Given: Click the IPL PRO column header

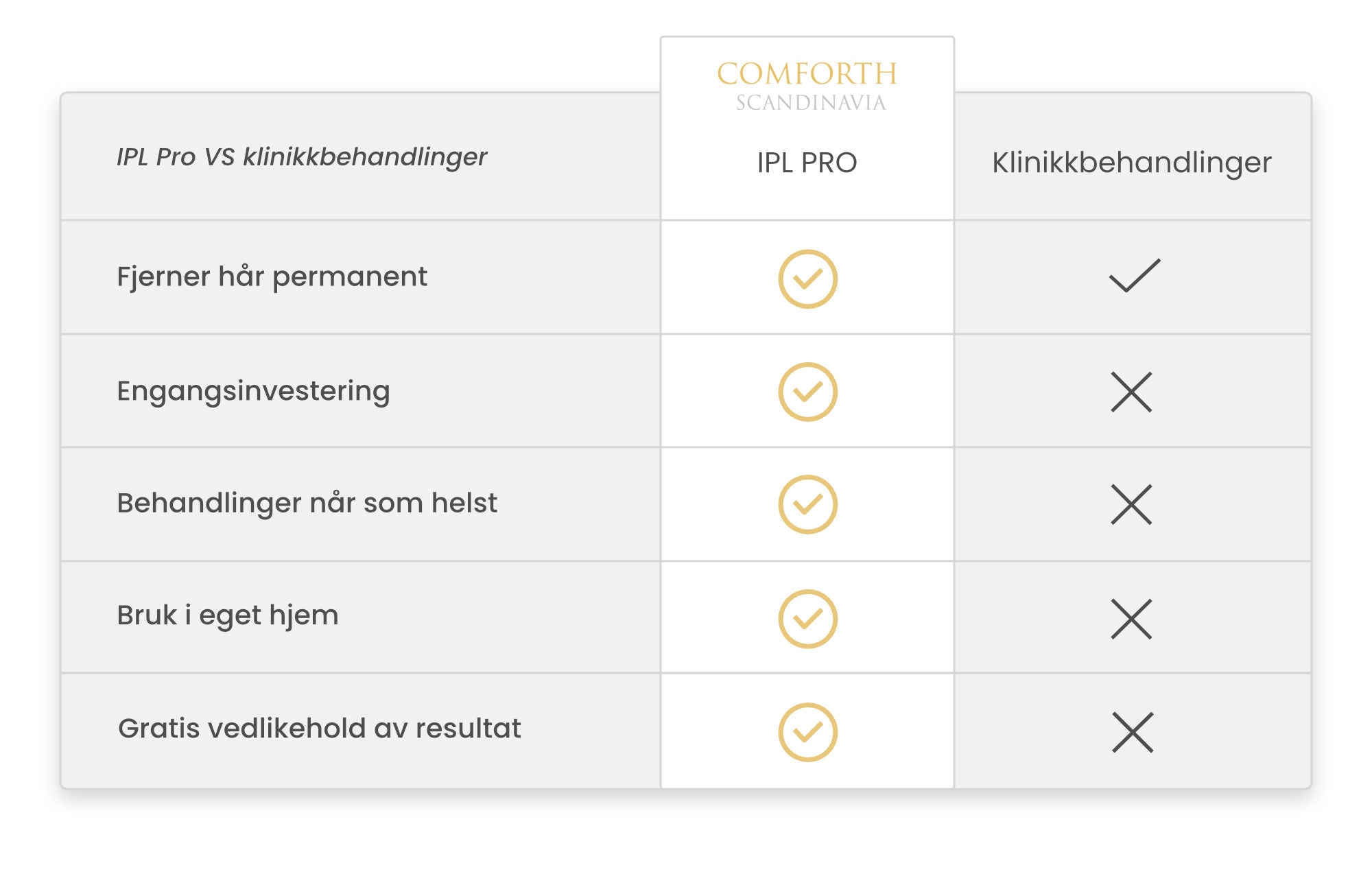Looking at the screenshot, I should pyautogui.click(x=807, y=163).
